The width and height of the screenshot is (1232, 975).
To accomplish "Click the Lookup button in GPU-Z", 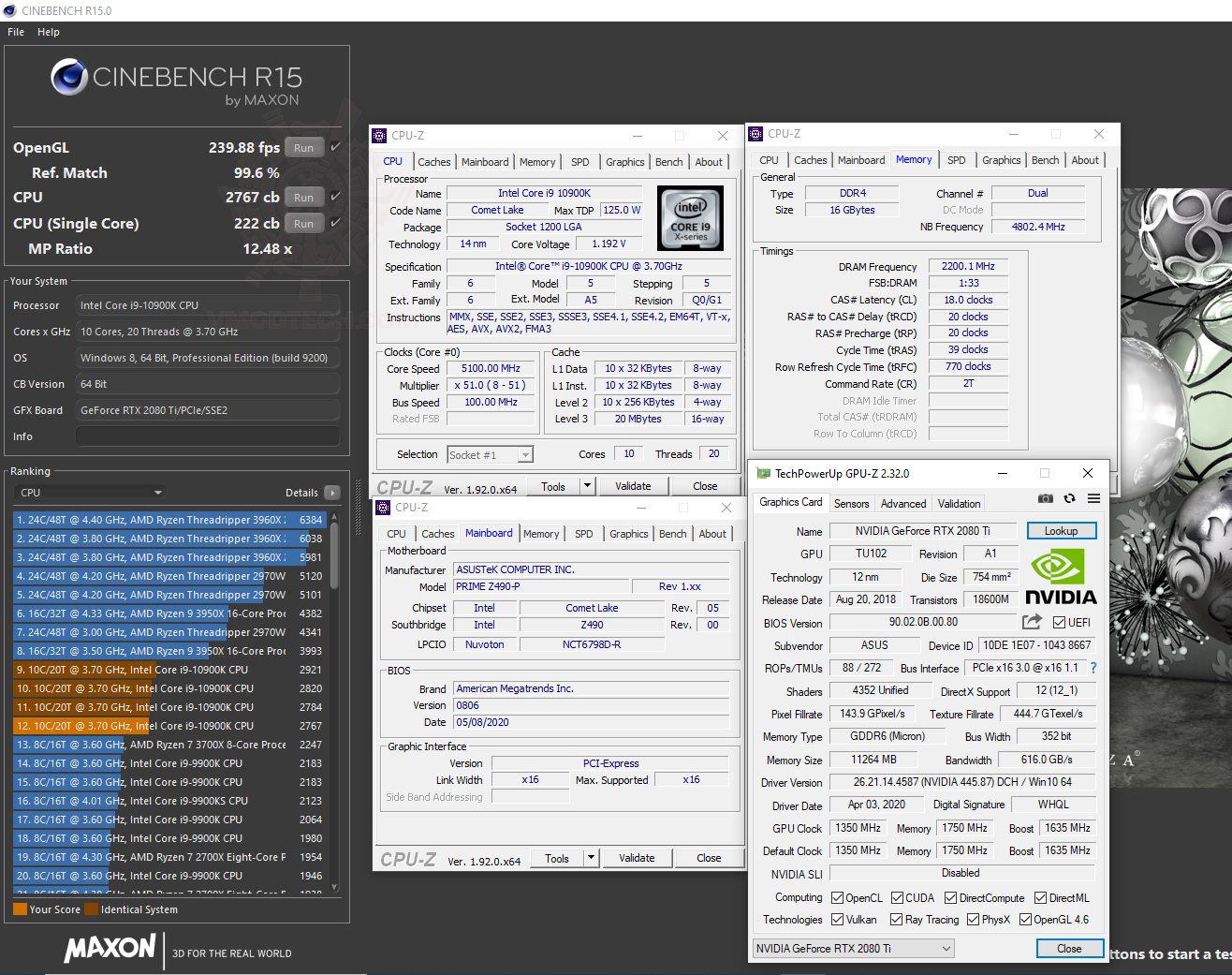I will click(x=1061, y=530).
